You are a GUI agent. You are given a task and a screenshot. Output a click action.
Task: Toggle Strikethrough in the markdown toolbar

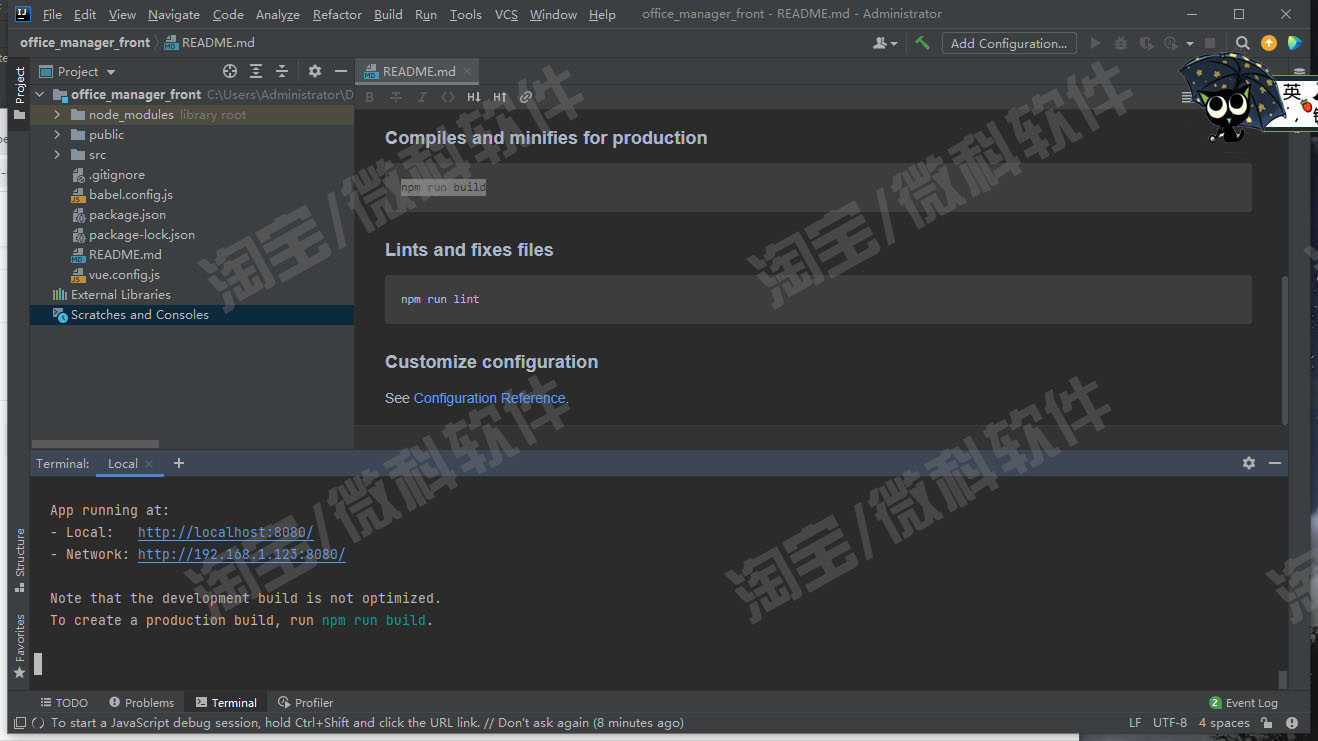[396, 97]
